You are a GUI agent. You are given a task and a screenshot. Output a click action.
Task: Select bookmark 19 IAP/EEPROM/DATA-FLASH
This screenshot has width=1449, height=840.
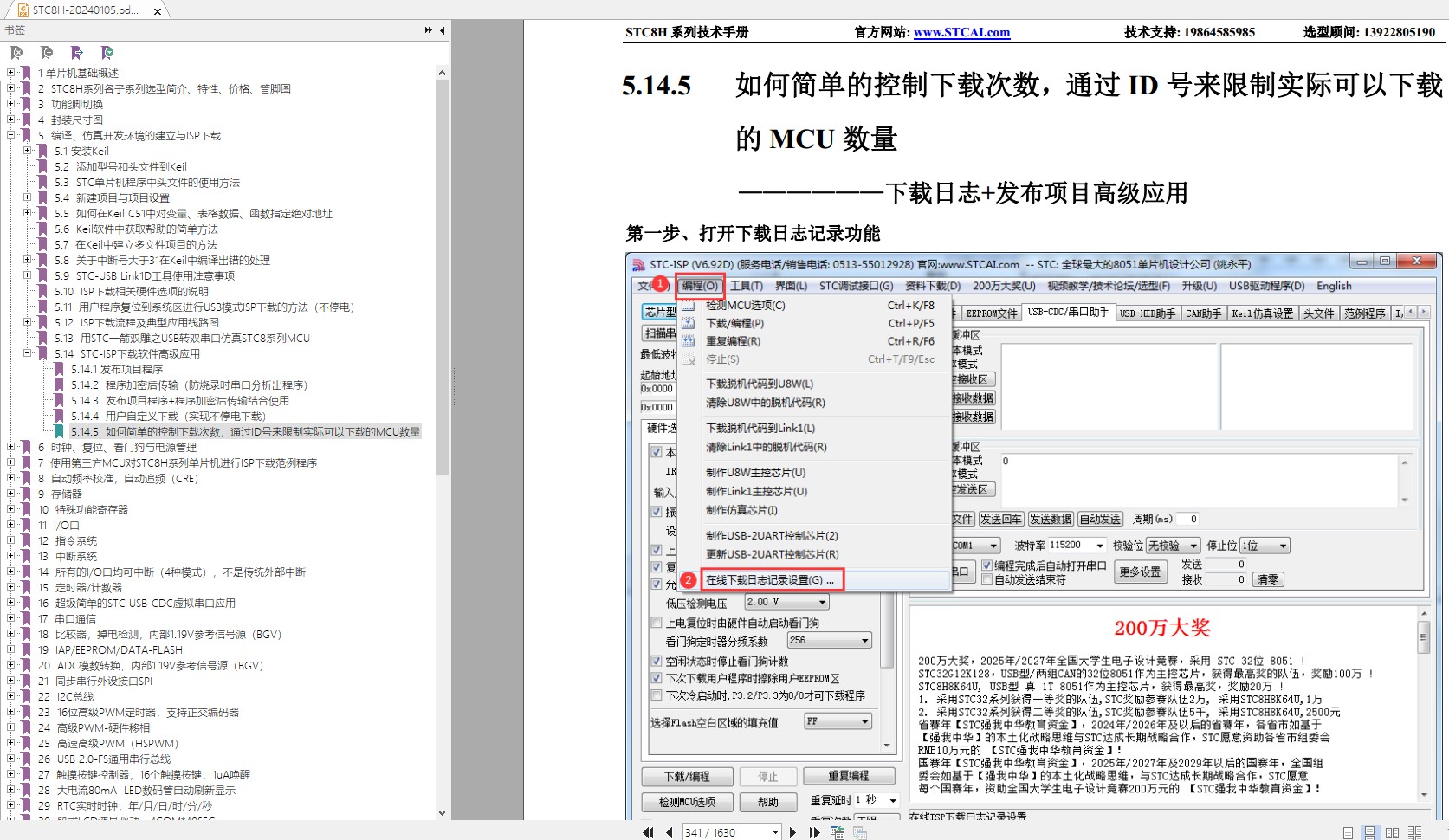click(x=110, y=649)
